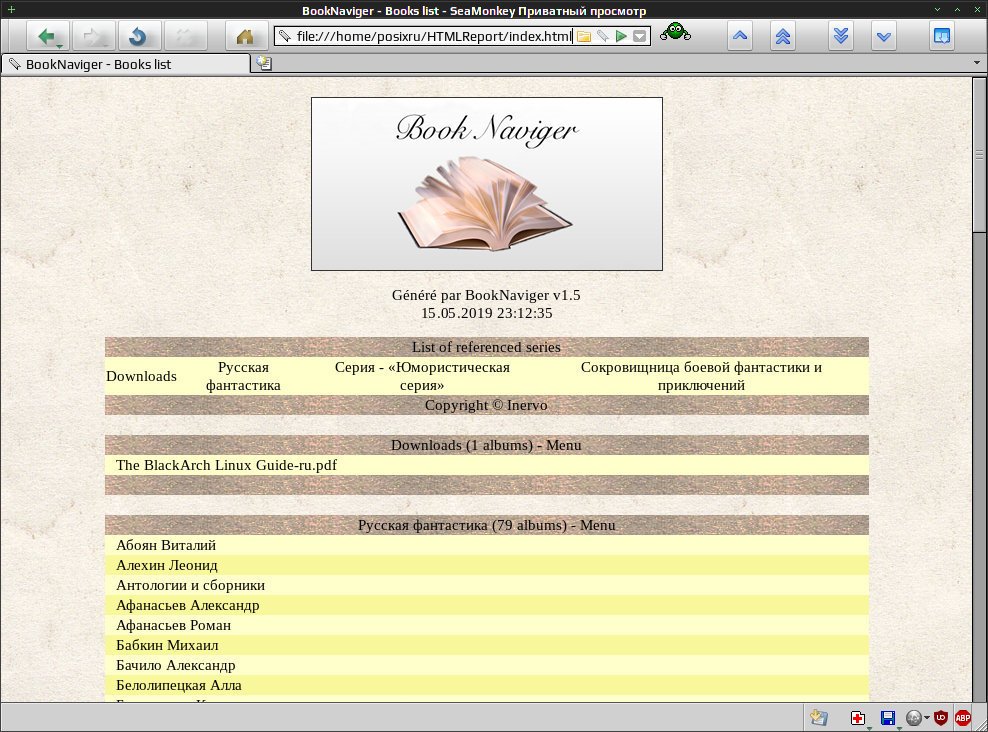The image size is (988, 732).
Task: Open Сокровищница боевой фантастики и приключений link
Action: pos(701,376)
